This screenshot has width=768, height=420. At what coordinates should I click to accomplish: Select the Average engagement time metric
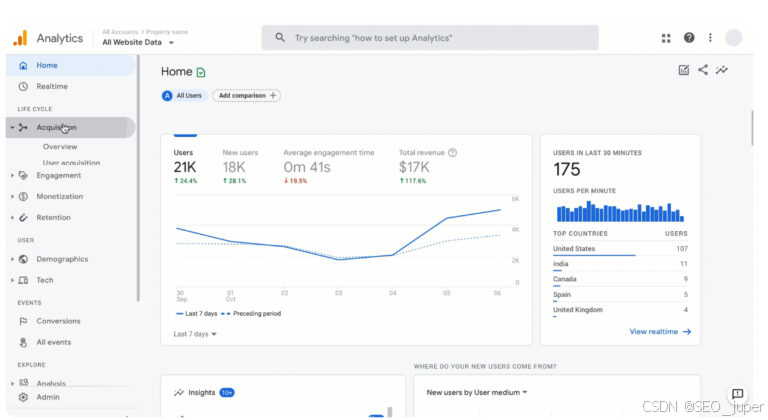[329, 167]
